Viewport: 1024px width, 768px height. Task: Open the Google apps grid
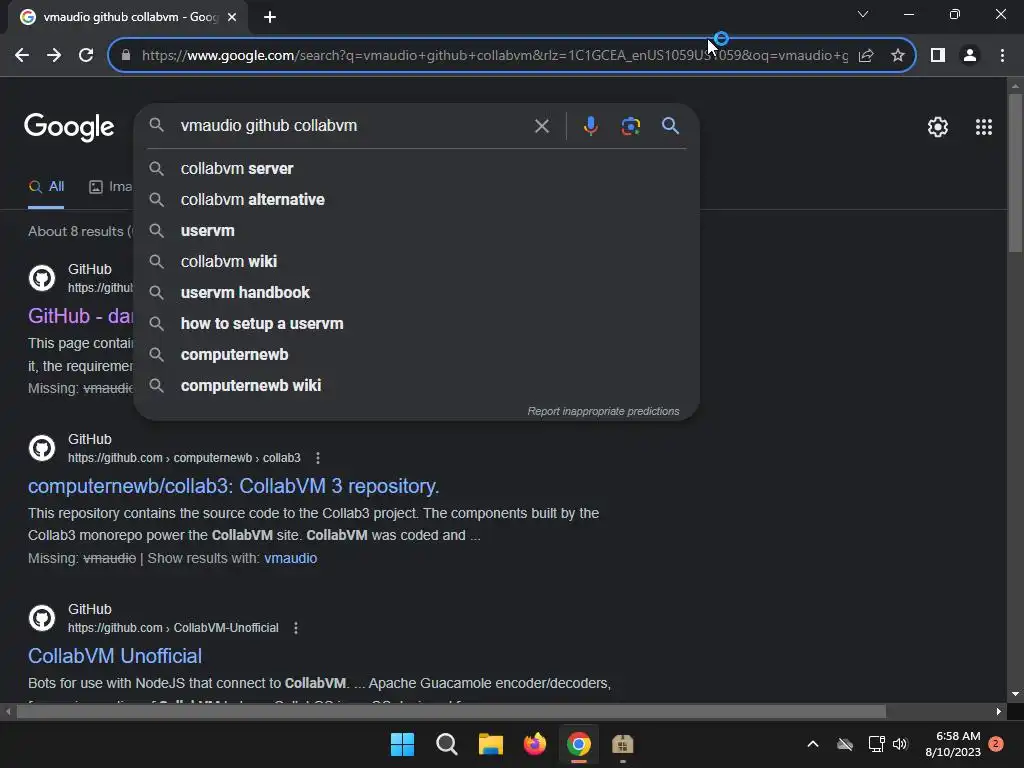984,127
